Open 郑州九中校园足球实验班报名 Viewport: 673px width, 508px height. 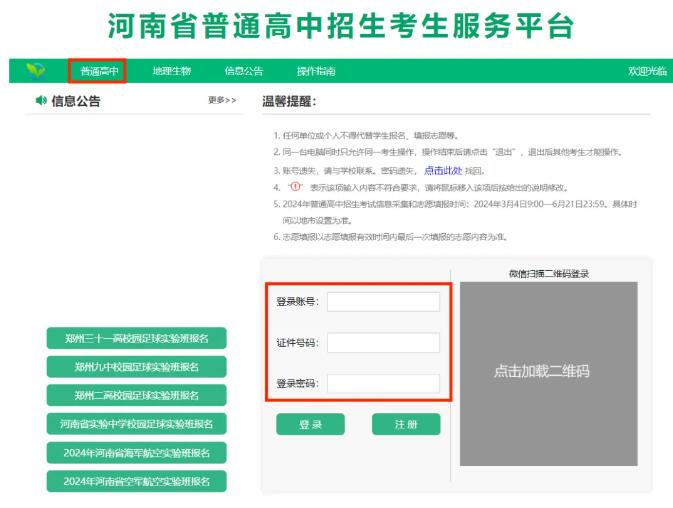(136, 367)
